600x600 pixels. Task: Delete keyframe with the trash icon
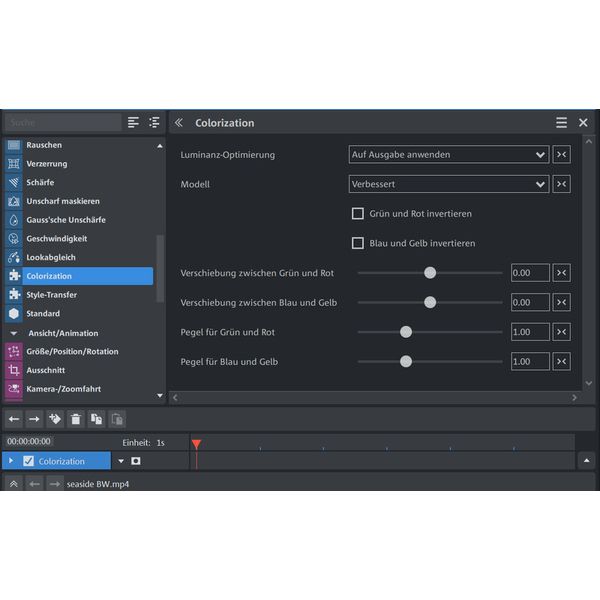[76, 419]
